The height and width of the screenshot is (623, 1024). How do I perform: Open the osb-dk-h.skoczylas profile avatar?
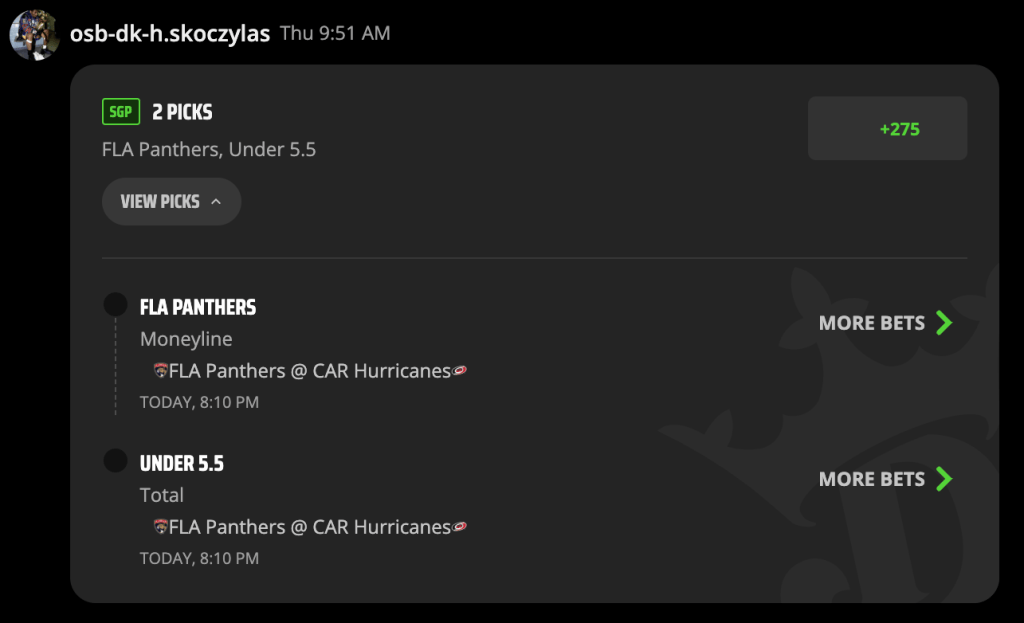coord(35,35)
